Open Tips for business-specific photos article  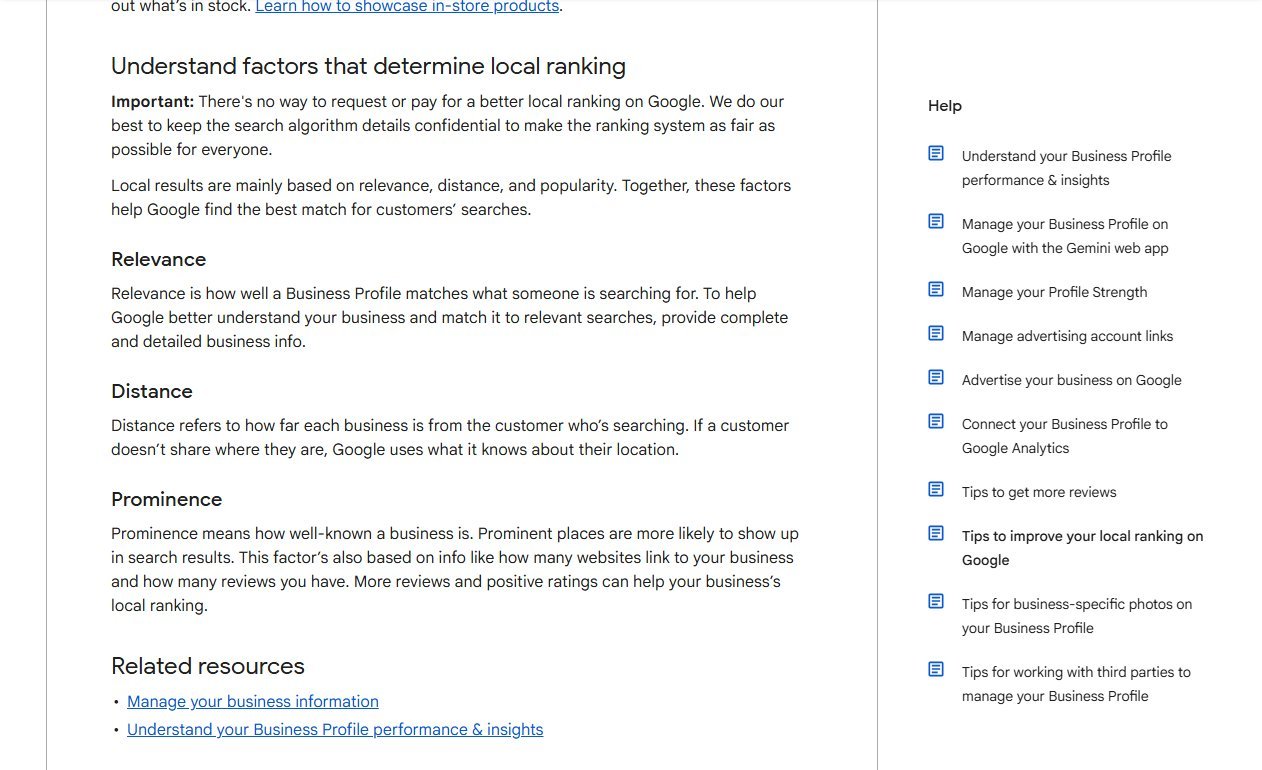(1077, 616)
